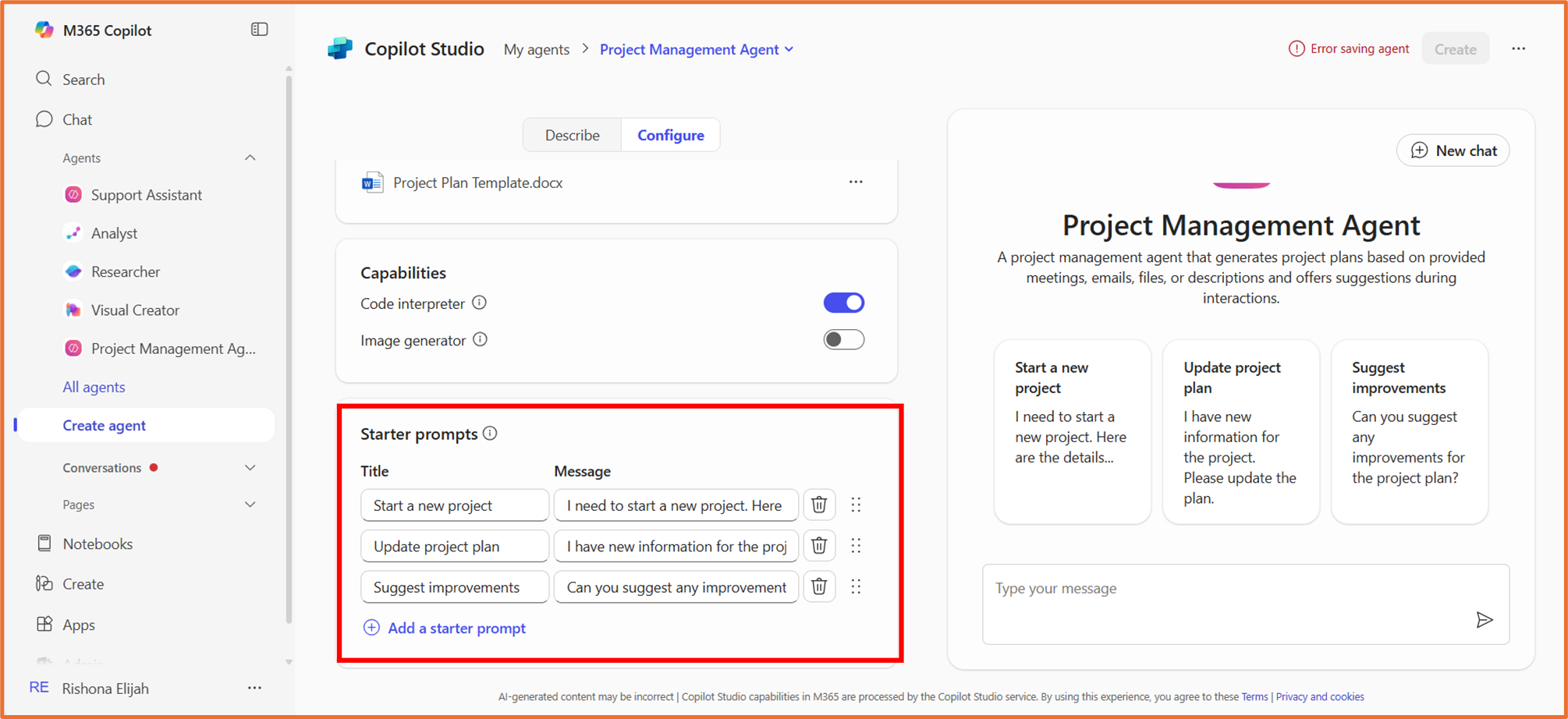Open the Analyst agent

(x=73, y=232)
